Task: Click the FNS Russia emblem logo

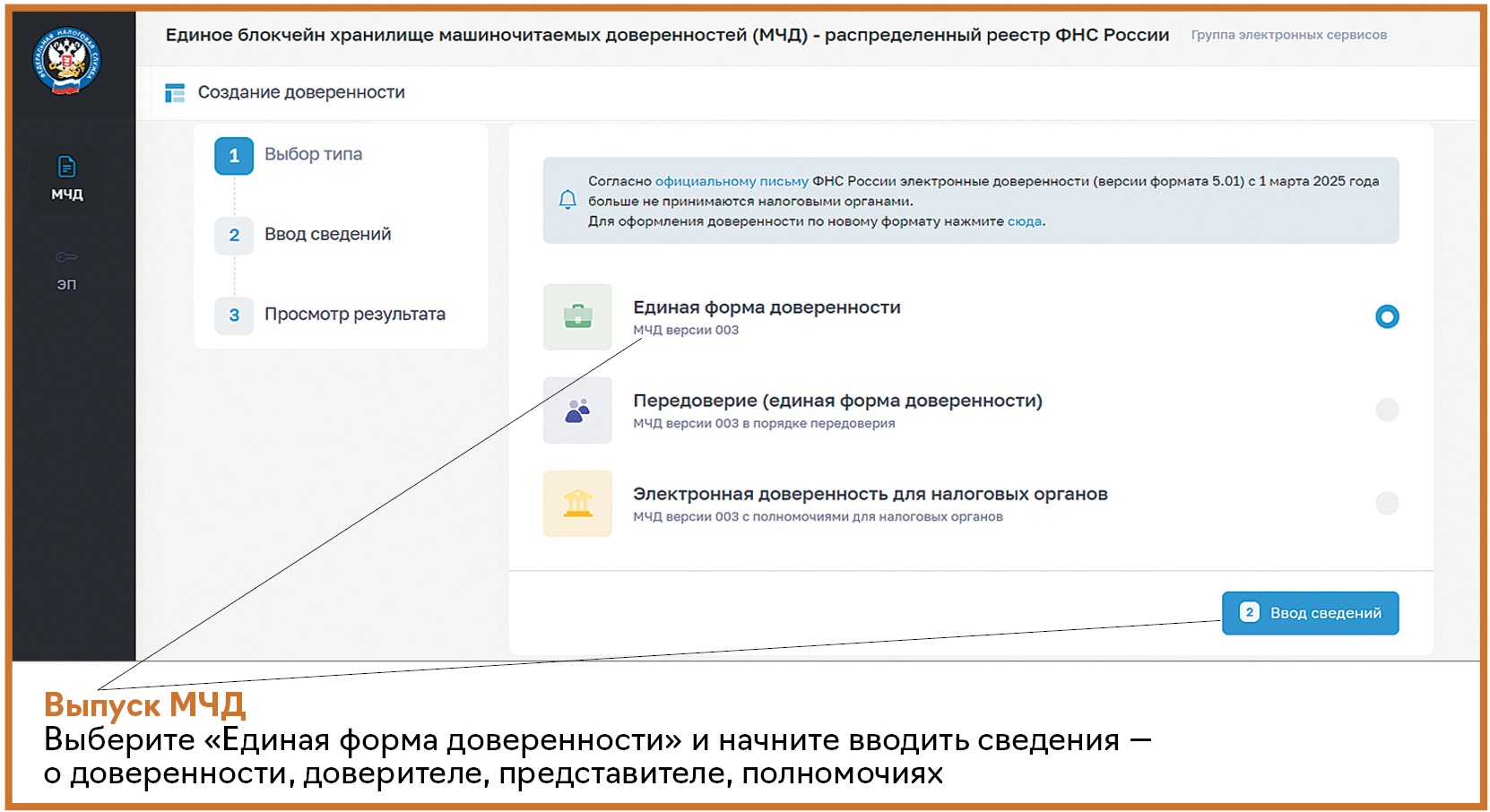Action: 66,61
